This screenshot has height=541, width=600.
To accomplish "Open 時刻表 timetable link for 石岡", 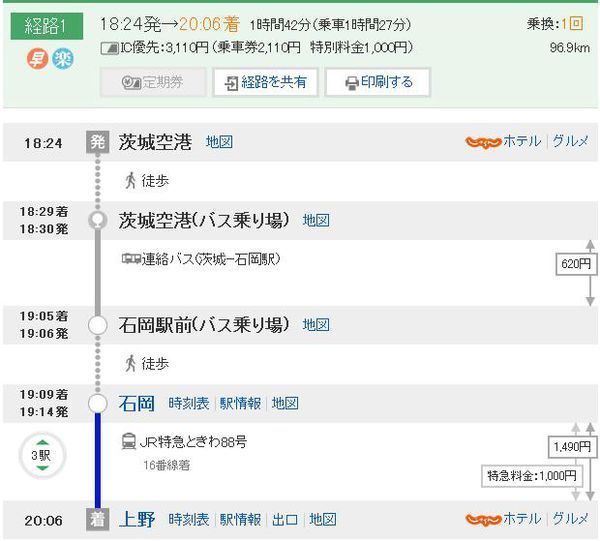I will tap(189, 403).
